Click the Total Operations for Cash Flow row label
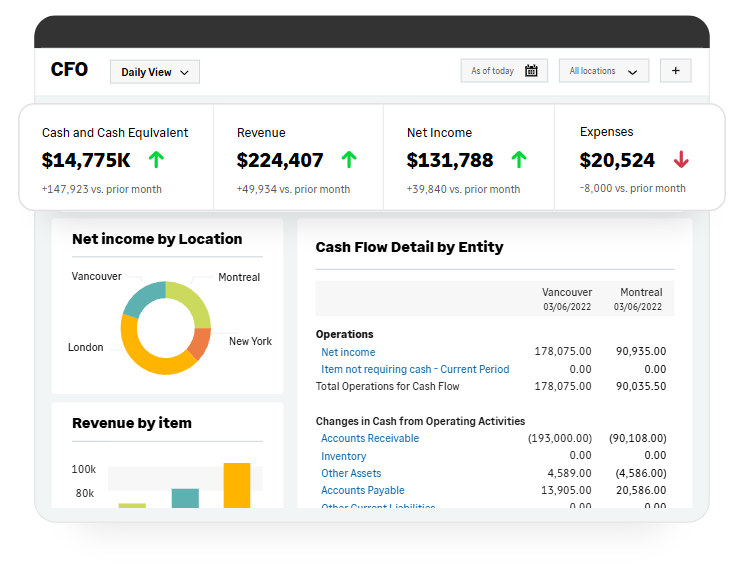This screenshot has height=567, width=743. click(388, 386)
